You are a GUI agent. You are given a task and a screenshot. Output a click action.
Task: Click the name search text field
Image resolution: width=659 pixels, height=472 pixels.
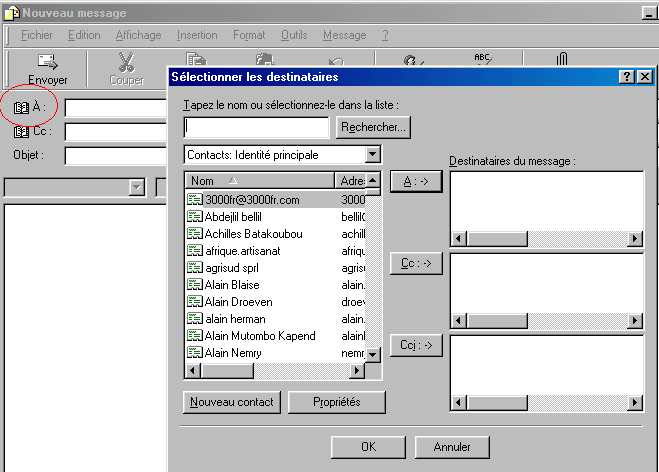(x=256, y=127)
